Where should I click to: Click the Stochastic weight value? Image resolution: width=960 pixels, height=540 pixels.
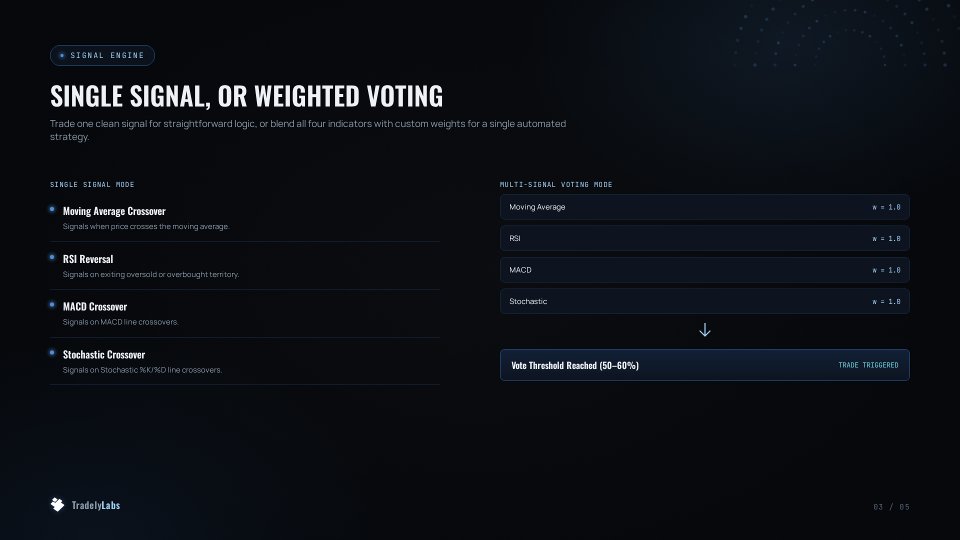click(x=887, y=302)
